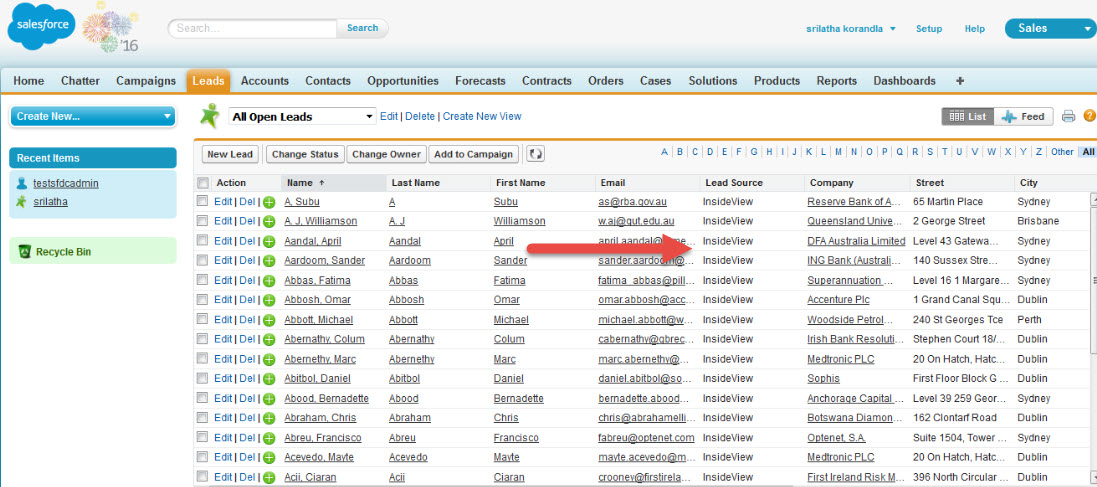Click the New Lead button
The image size is (1097, 487).
pyautogui.click(x=231, y=154)
